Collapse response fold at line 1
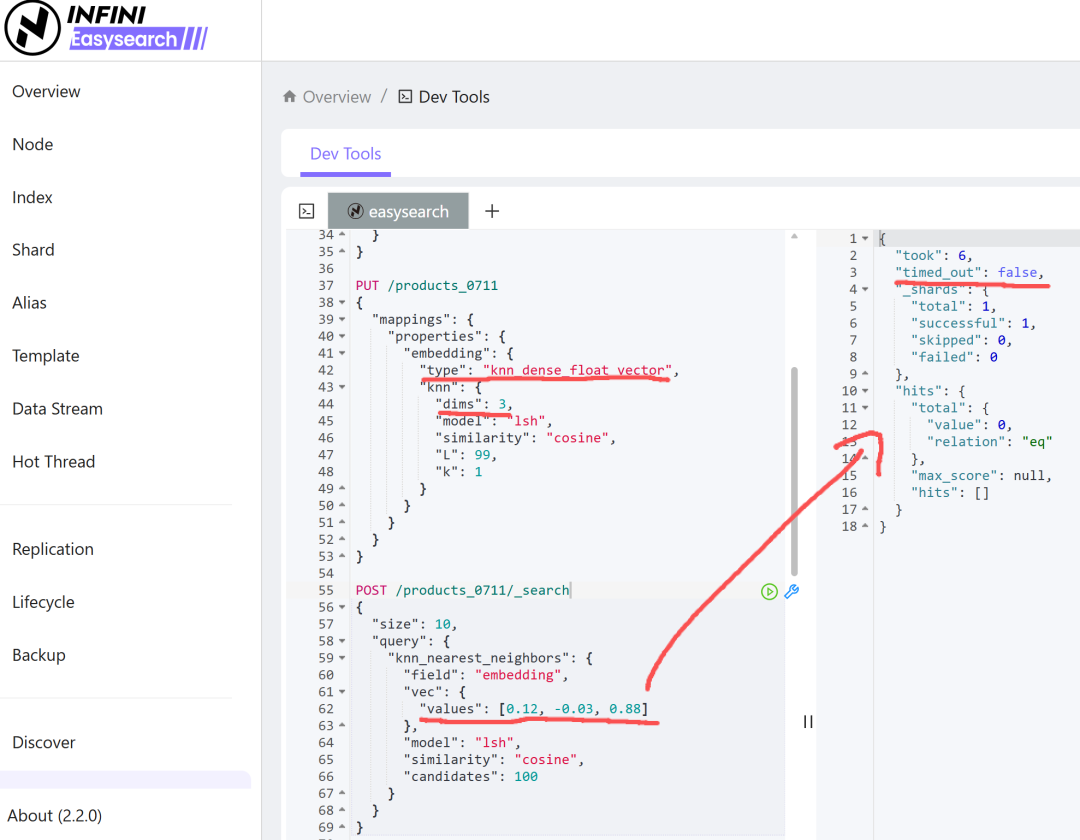 click(866, 239)
